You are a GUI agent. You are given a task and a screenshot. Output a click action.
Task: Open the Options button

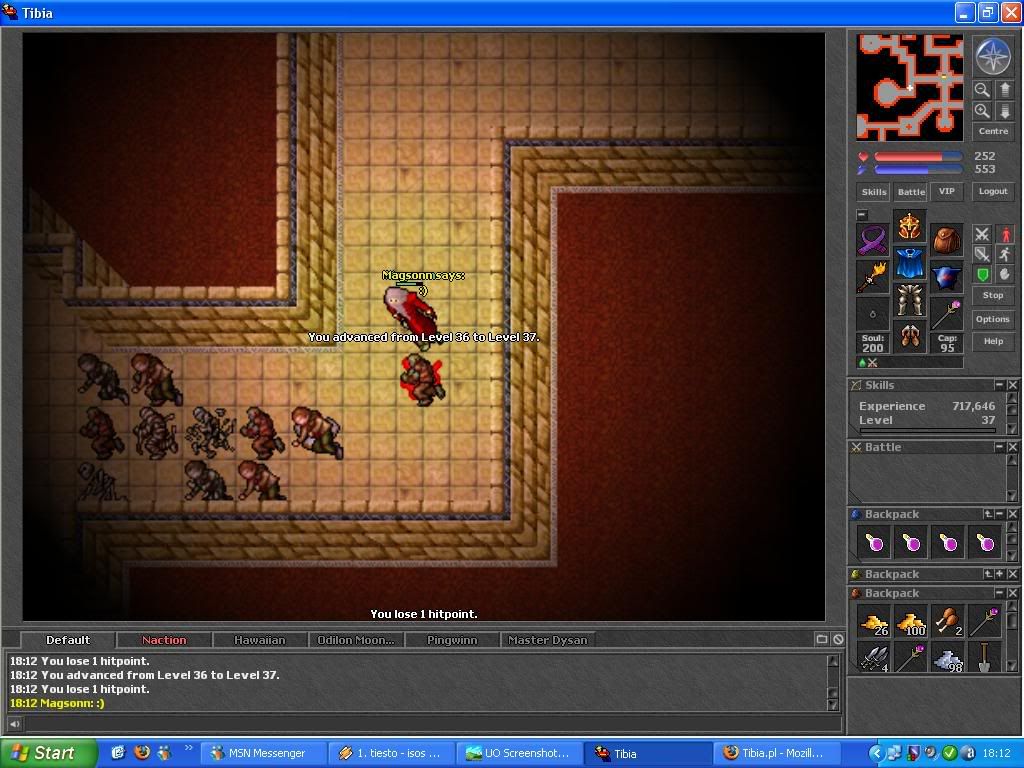(993, 319)
